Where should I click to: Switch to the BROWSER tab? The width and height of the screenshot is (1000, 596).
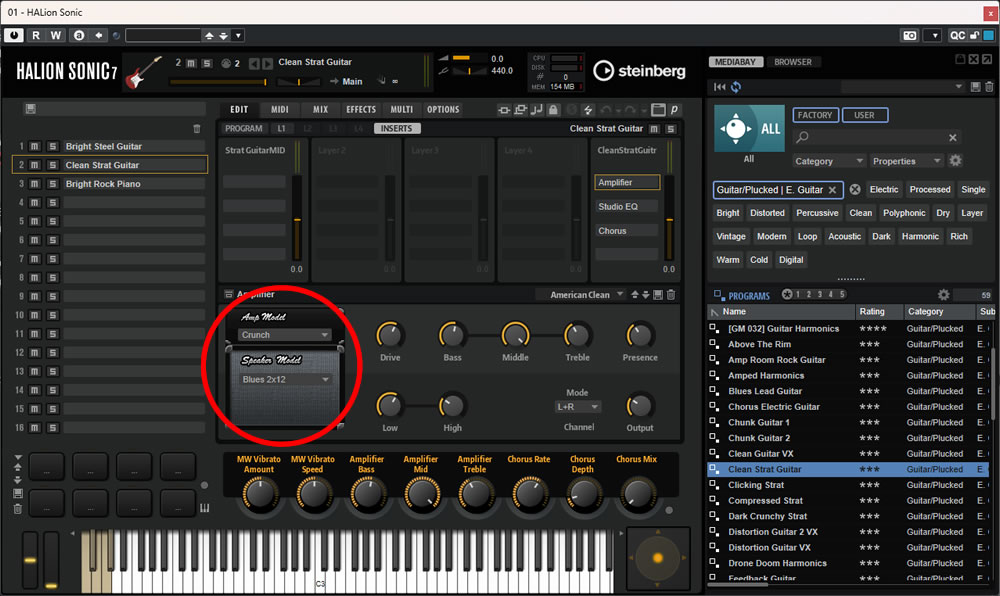(x=793, y=62)
